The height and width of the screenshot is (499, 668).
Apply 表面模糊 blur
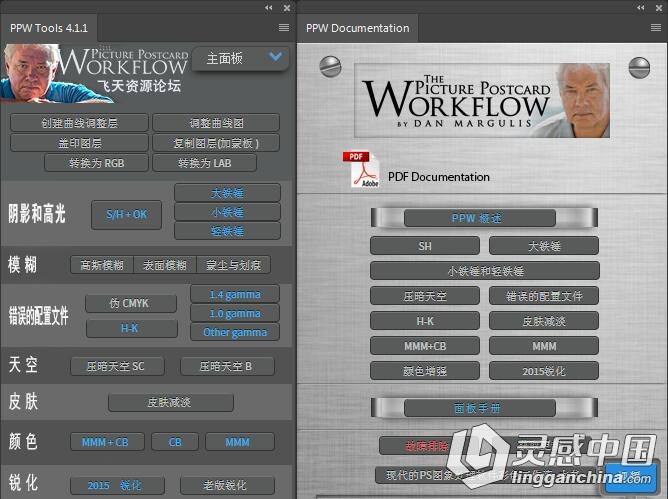point(165,265)
